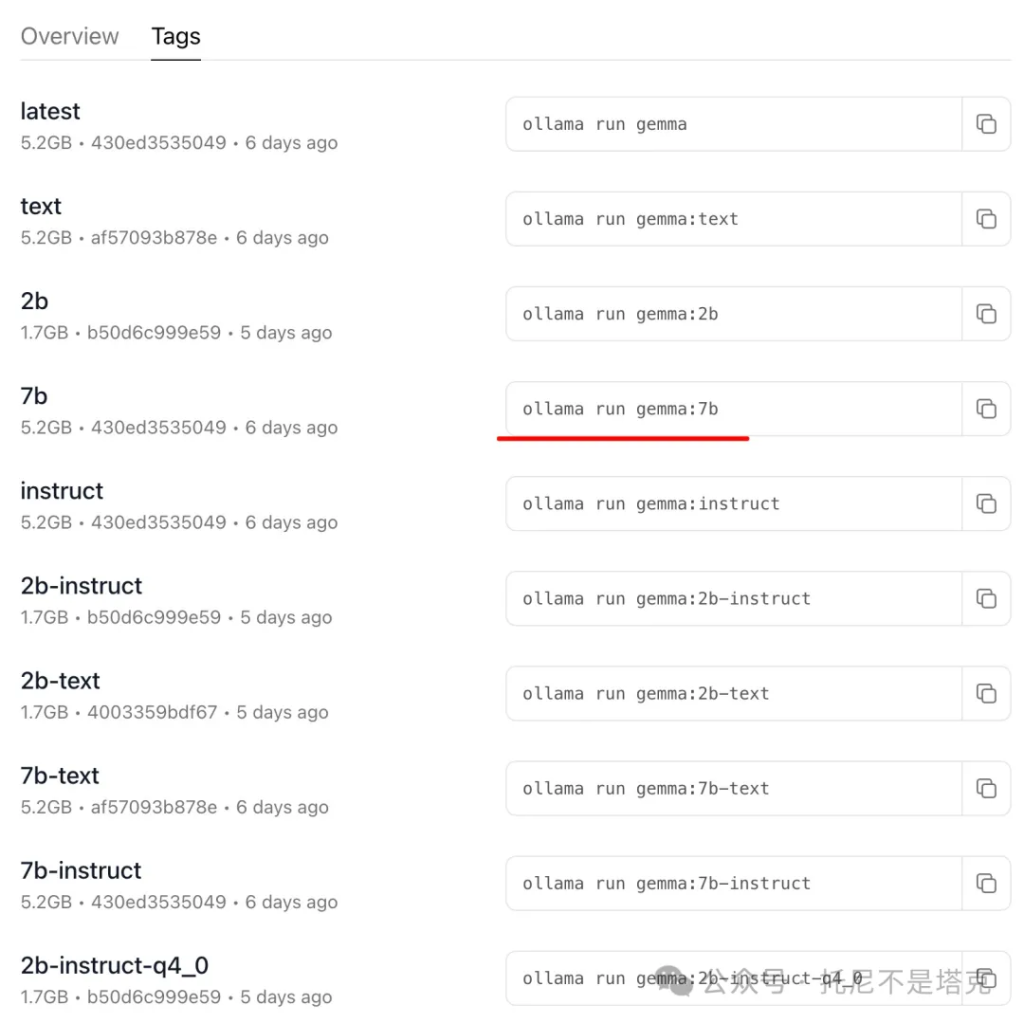
Task: Copy the gemma:2b-instruct run command
Action: (x=986, y=598)
